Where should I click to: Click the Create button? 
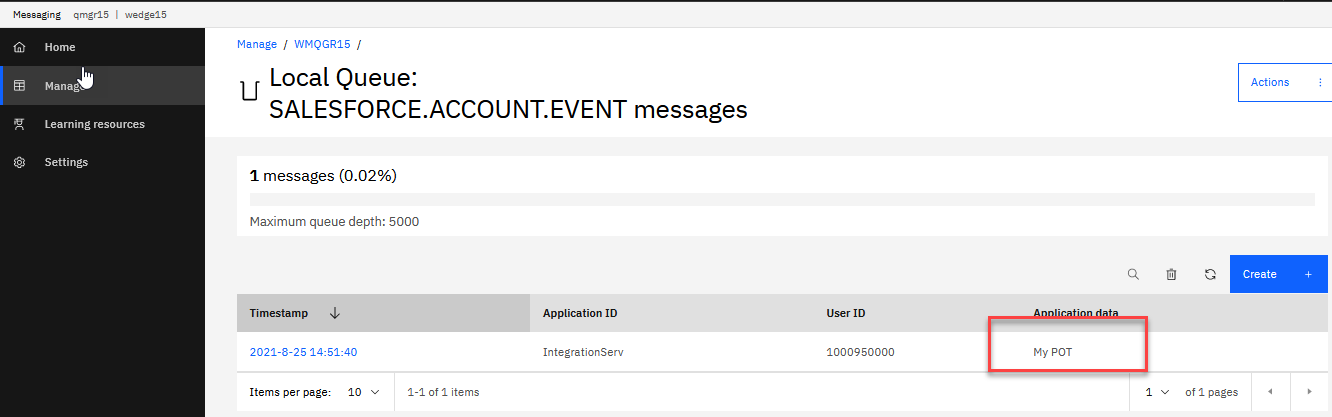(1279, 274)
